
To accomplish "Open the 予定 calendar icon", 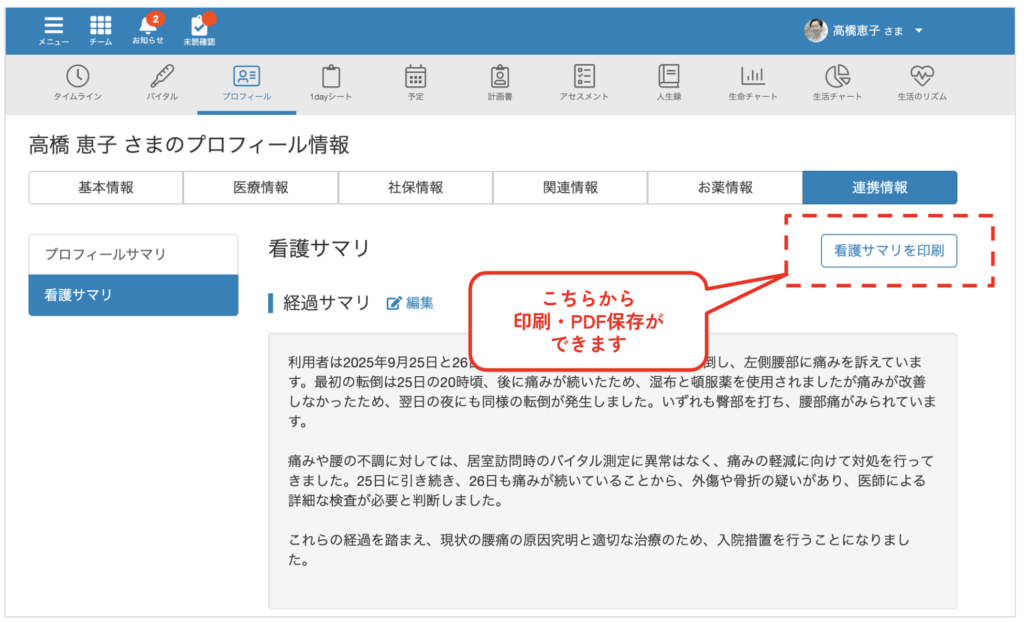I will pyautogui.click(x=415, y=77).
